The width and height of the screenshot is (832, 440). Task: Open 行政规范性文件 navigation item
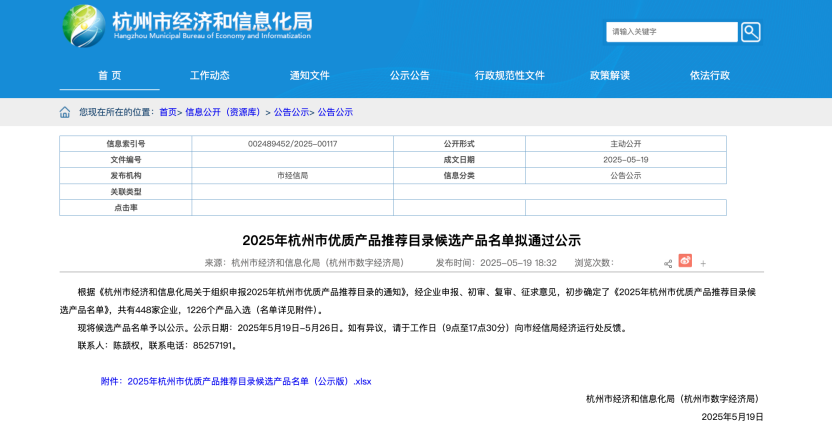pos(510,75)
